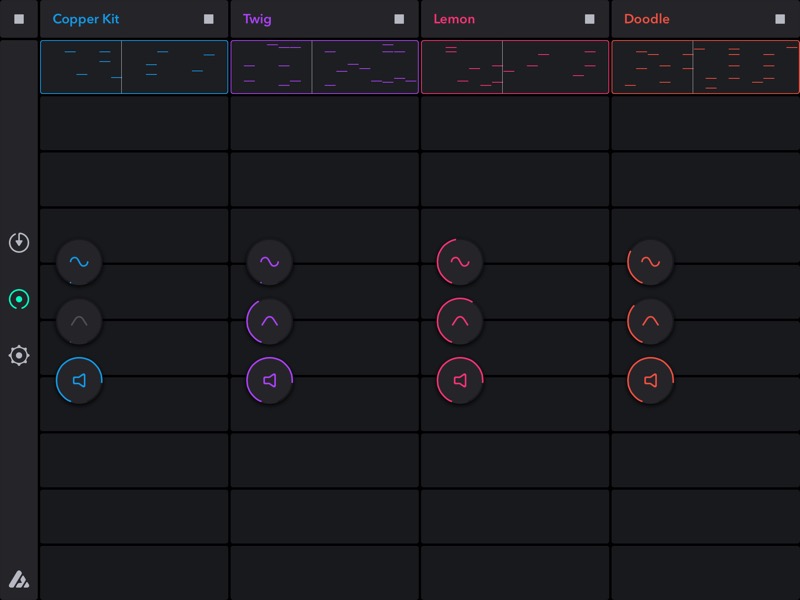
Task: Open the metronome tempo icon in sidebar
Action: (x=19, y=242)
